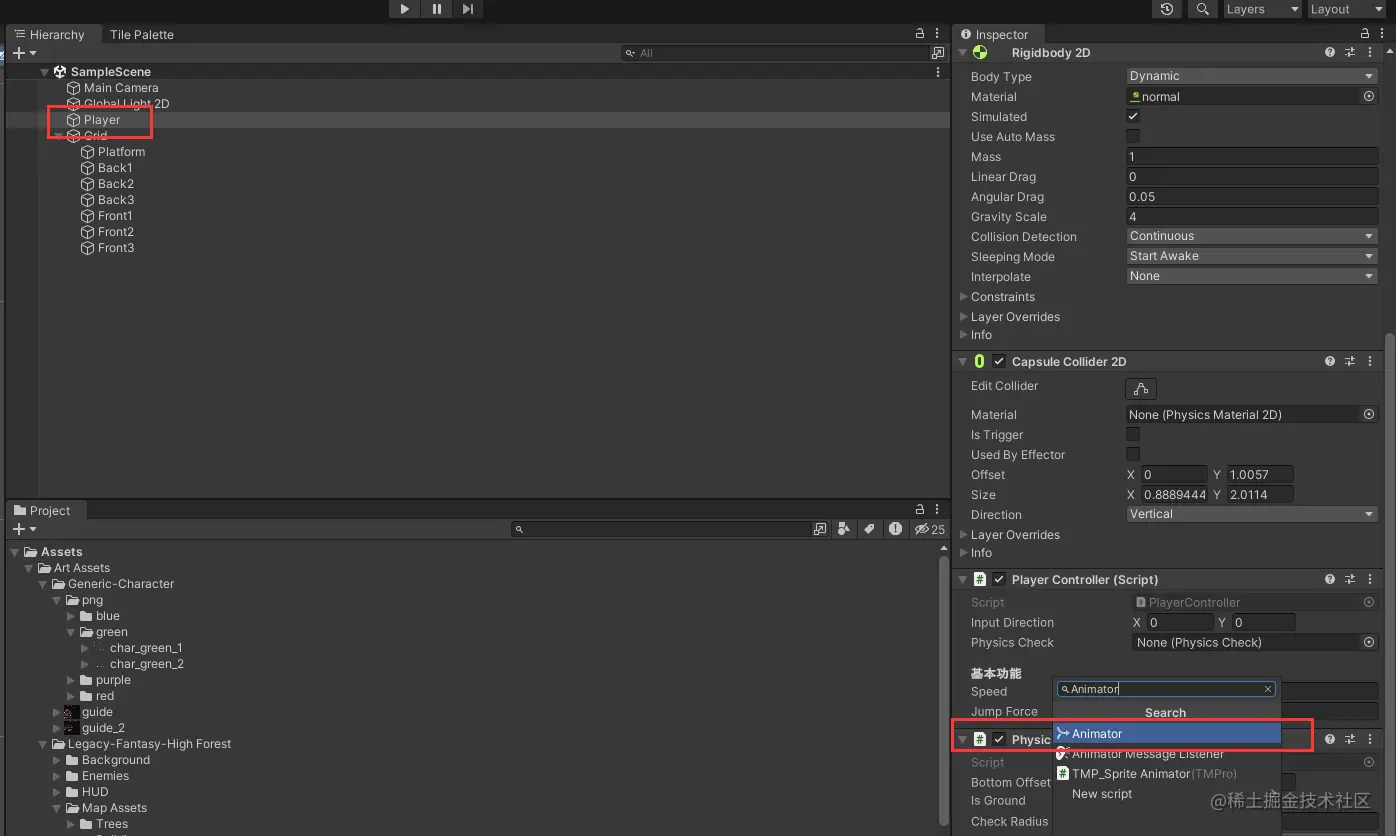1396x836 pixels.
Task: Expand the blue folder
Action: tap(71, 616)
